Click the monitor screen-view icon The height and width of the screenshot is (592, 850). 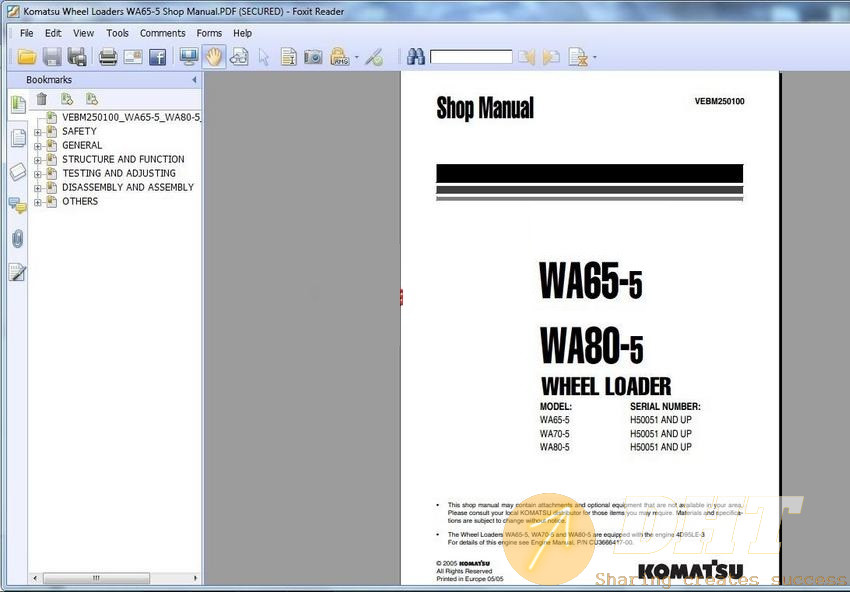(x=189, y=56)
